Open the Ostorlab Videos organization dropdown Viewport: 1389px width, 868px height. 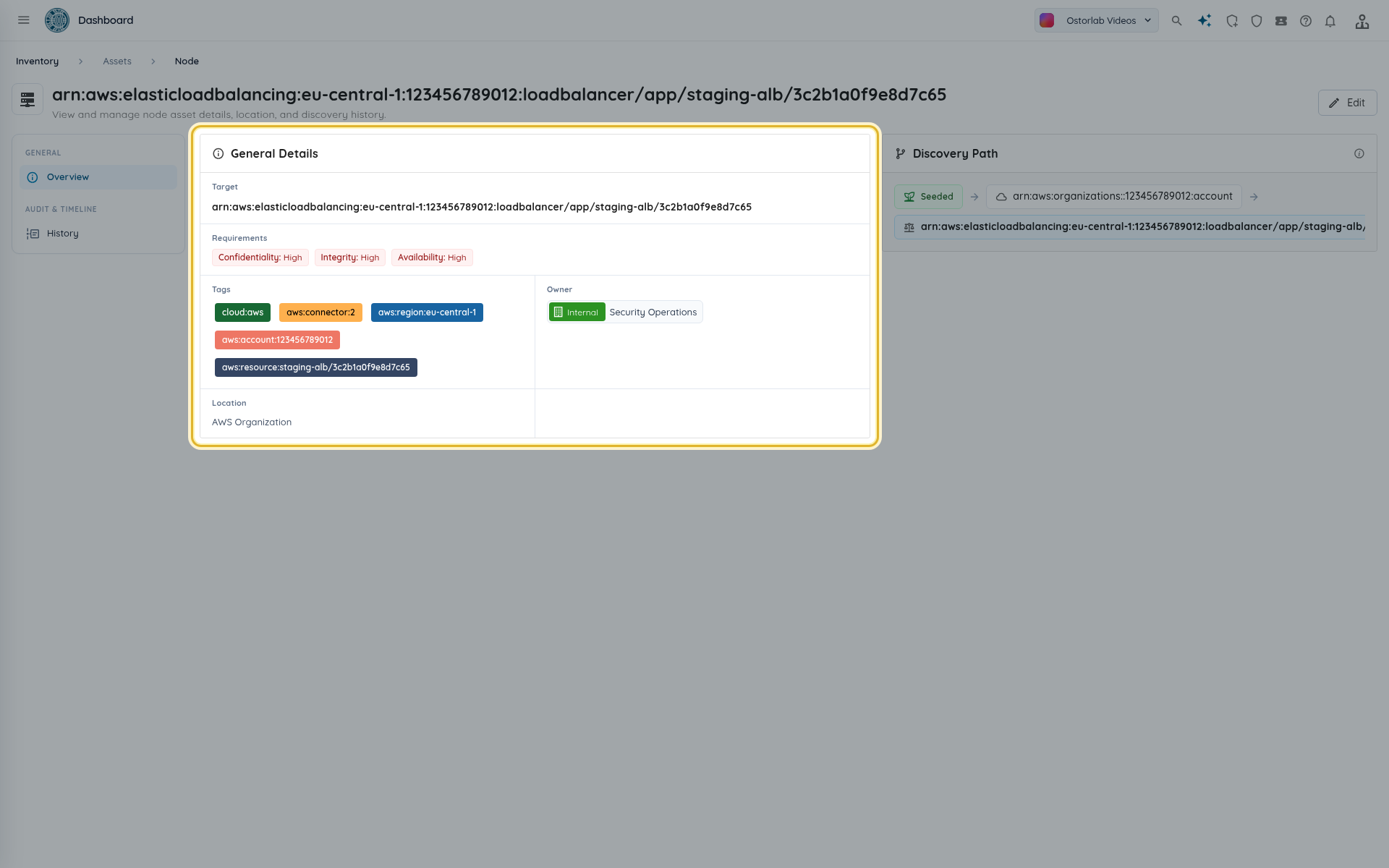(1096, 20)
